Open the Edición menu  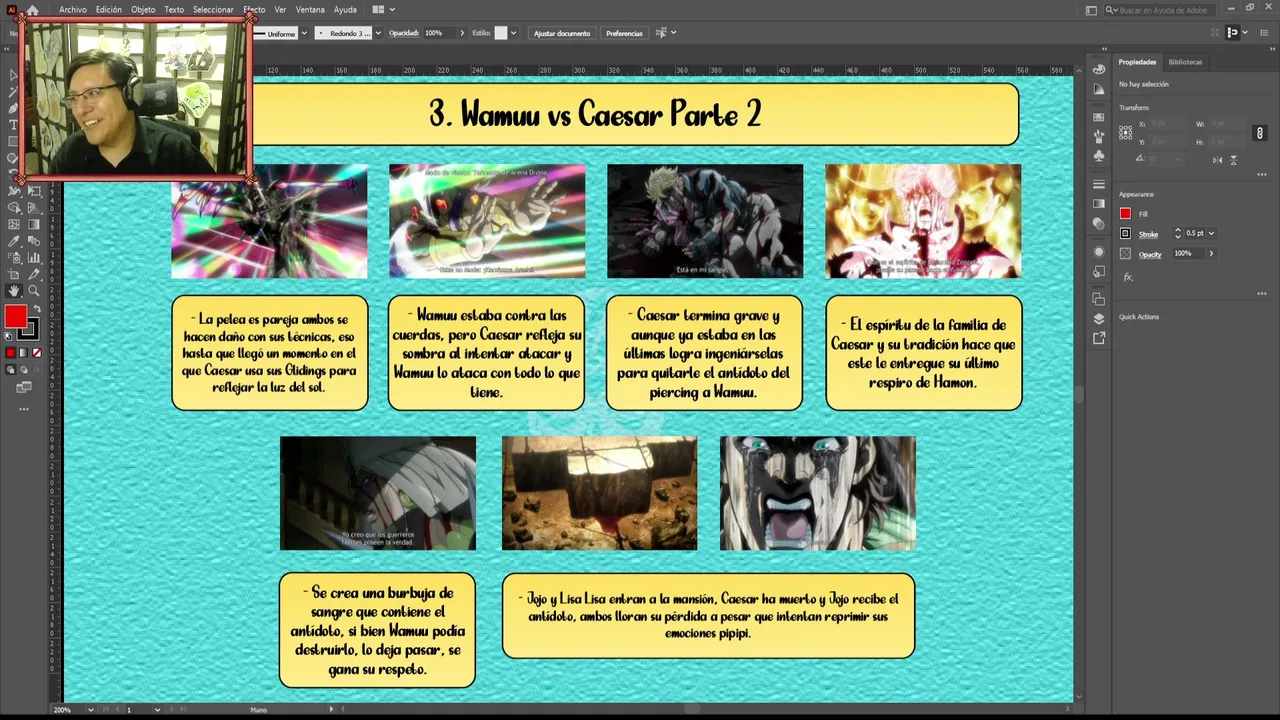(109, 9)
